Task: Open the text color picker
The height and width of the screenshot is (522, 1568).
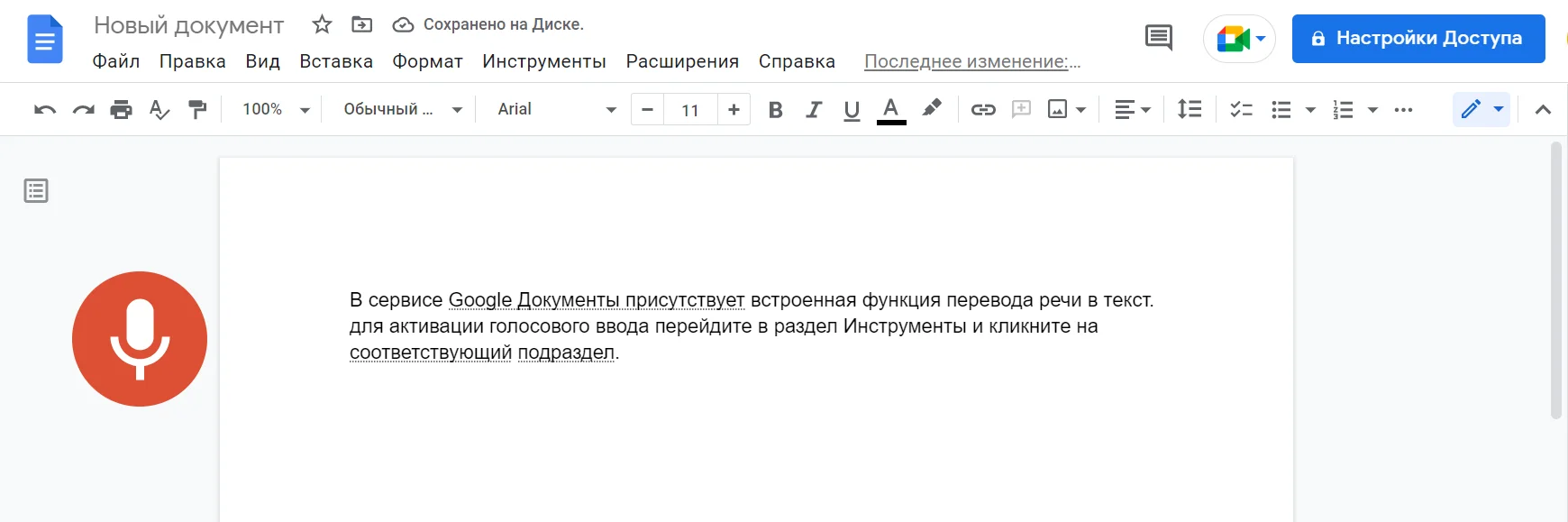Action: point(891,110)
